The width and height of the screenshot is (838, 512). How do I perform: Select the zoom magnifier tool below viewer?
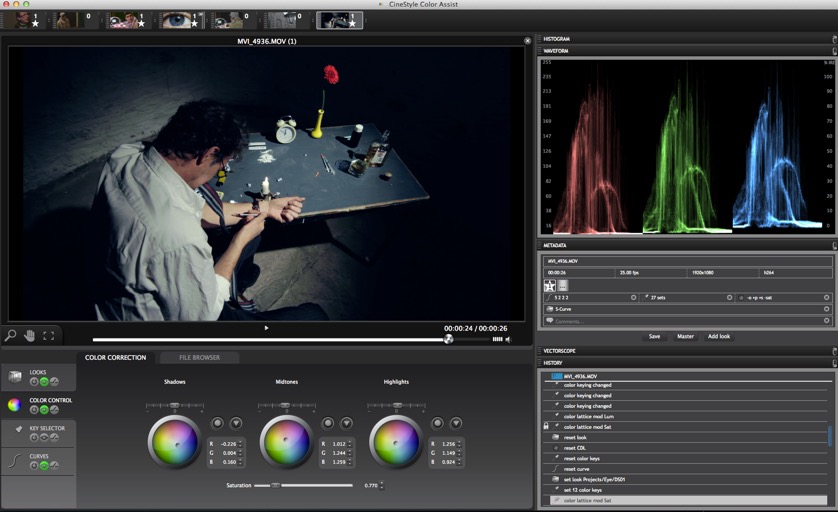[10, 336]
